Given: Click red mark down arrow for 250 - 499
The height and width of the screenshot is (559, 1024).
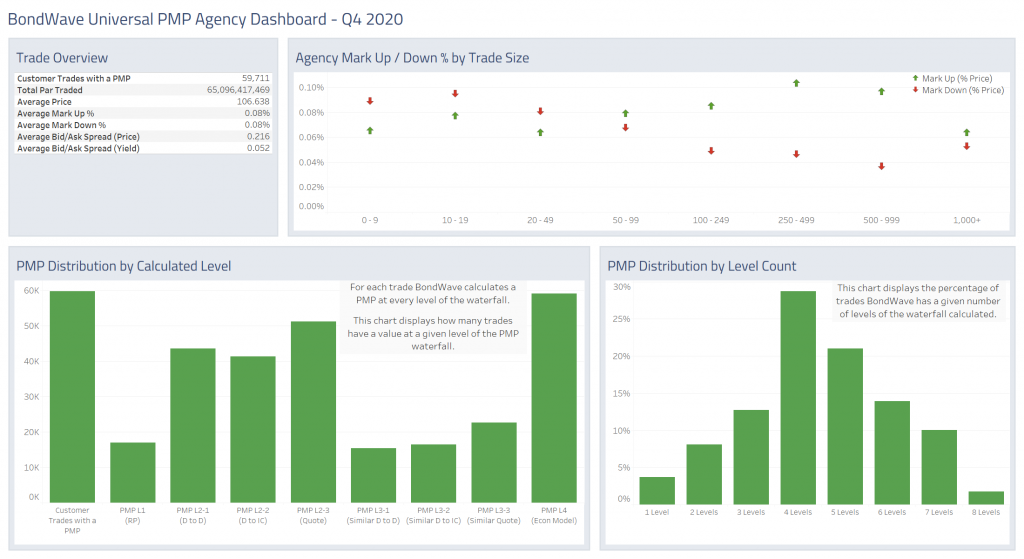Looking at the screenshot, I should pyautogui.click(x=796, y=154).
